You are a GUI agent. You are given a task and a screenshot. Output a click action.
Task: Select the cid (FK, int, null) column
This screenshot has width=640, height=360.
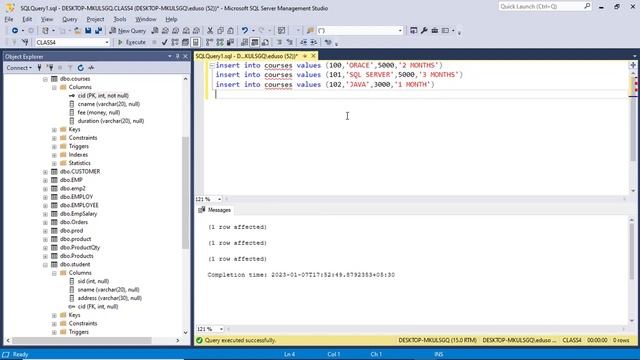(x=98, y=307)
